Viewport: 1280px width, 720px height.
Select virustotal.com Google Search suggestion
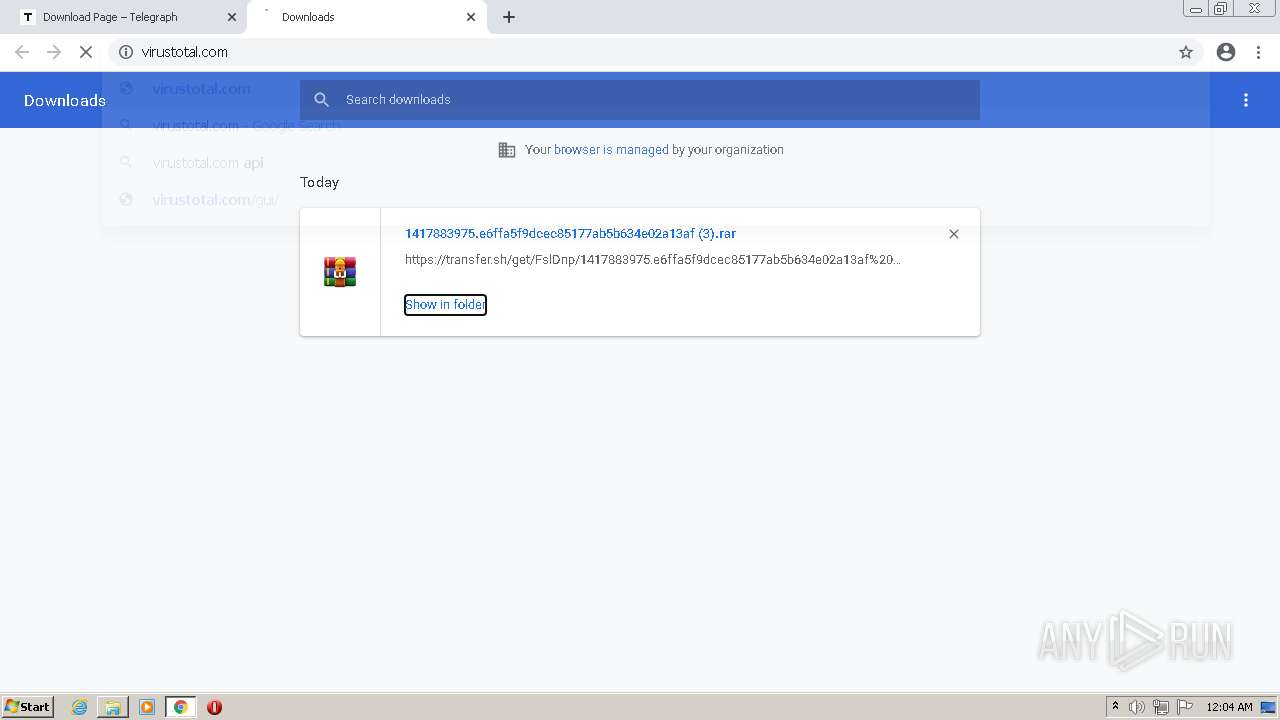pyautogui.click(x=655, y=125)
